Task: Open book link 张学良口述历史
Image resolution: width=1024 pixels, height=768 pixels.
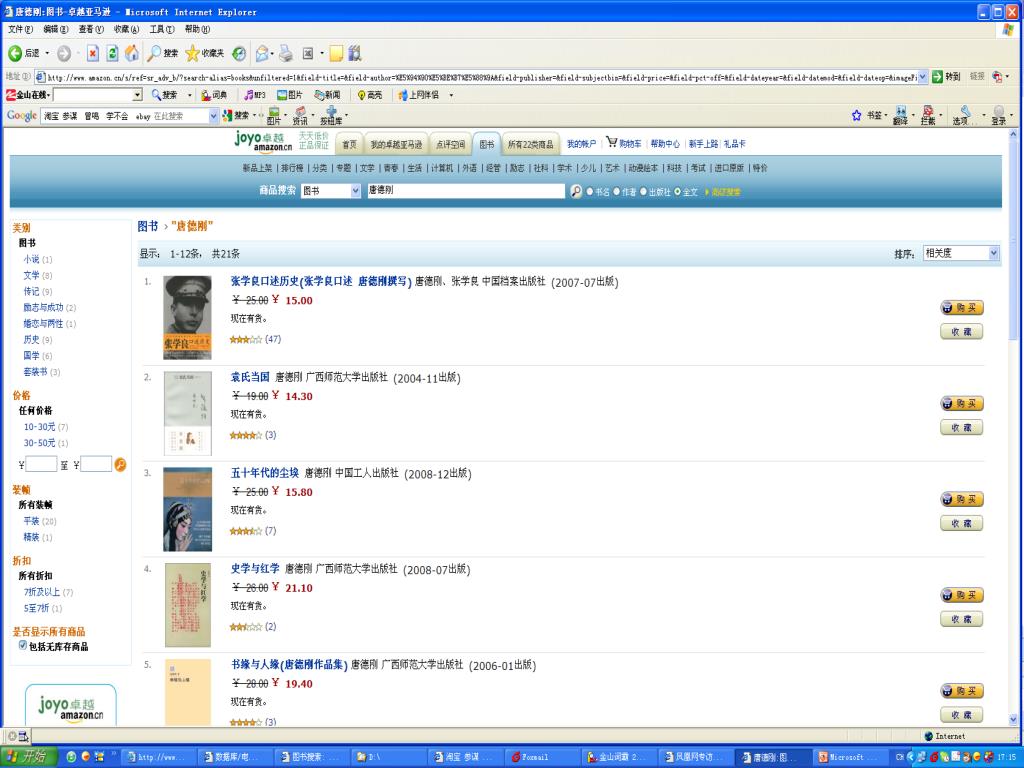Action: tap(321, 281)
